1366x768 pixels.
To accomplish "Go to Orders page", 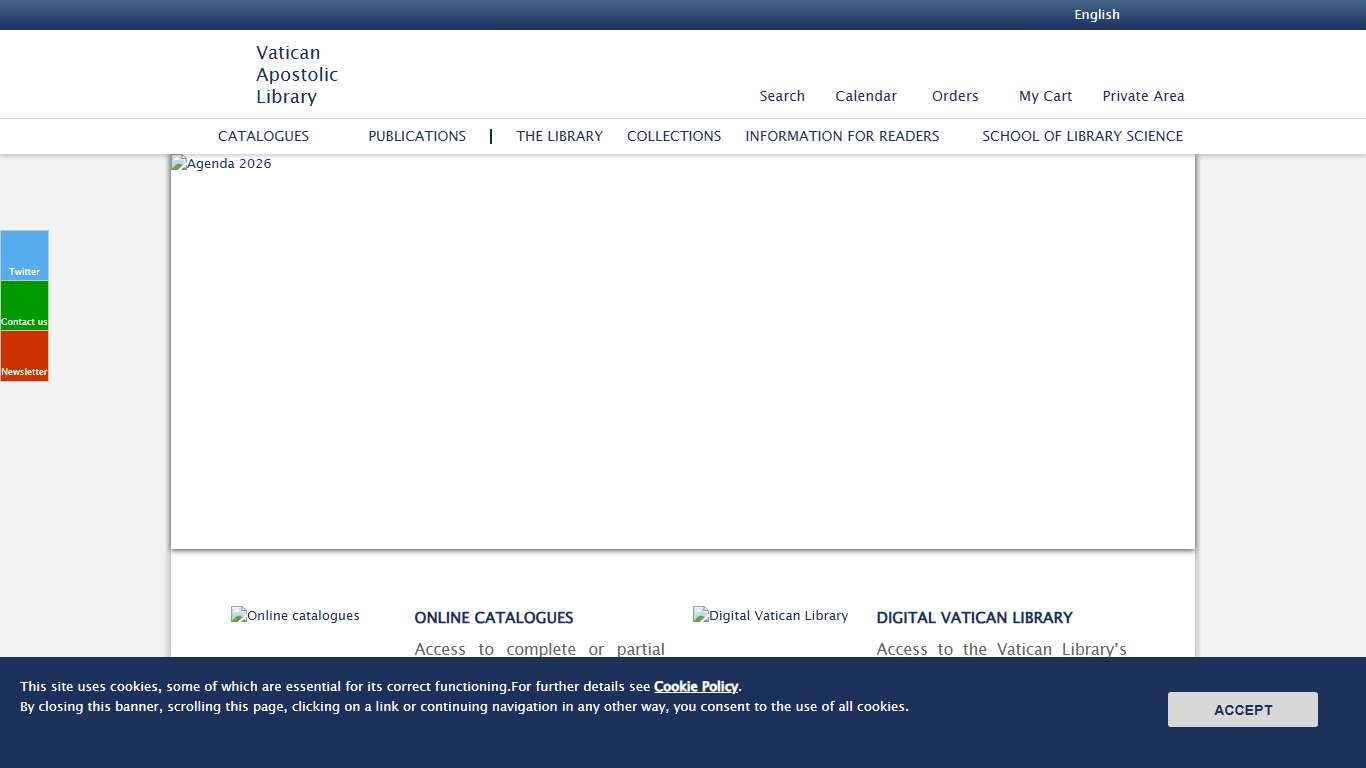I will pos(955,96).
